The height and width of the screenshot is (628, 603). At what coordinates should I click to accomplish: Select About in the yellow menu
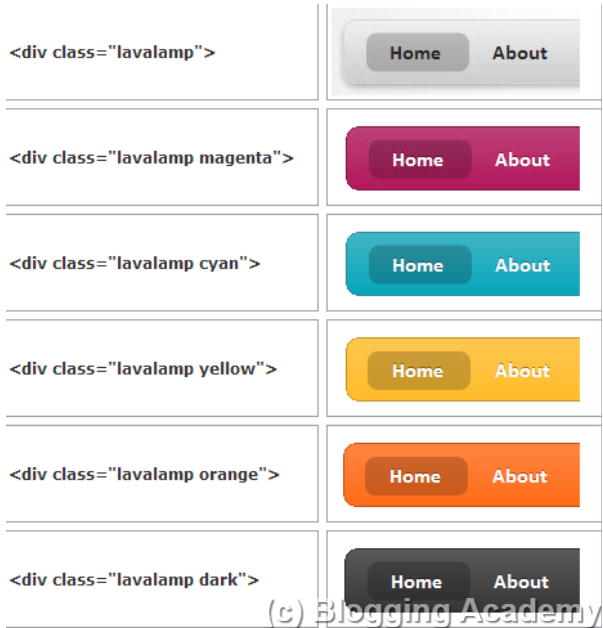coord(522,371)
